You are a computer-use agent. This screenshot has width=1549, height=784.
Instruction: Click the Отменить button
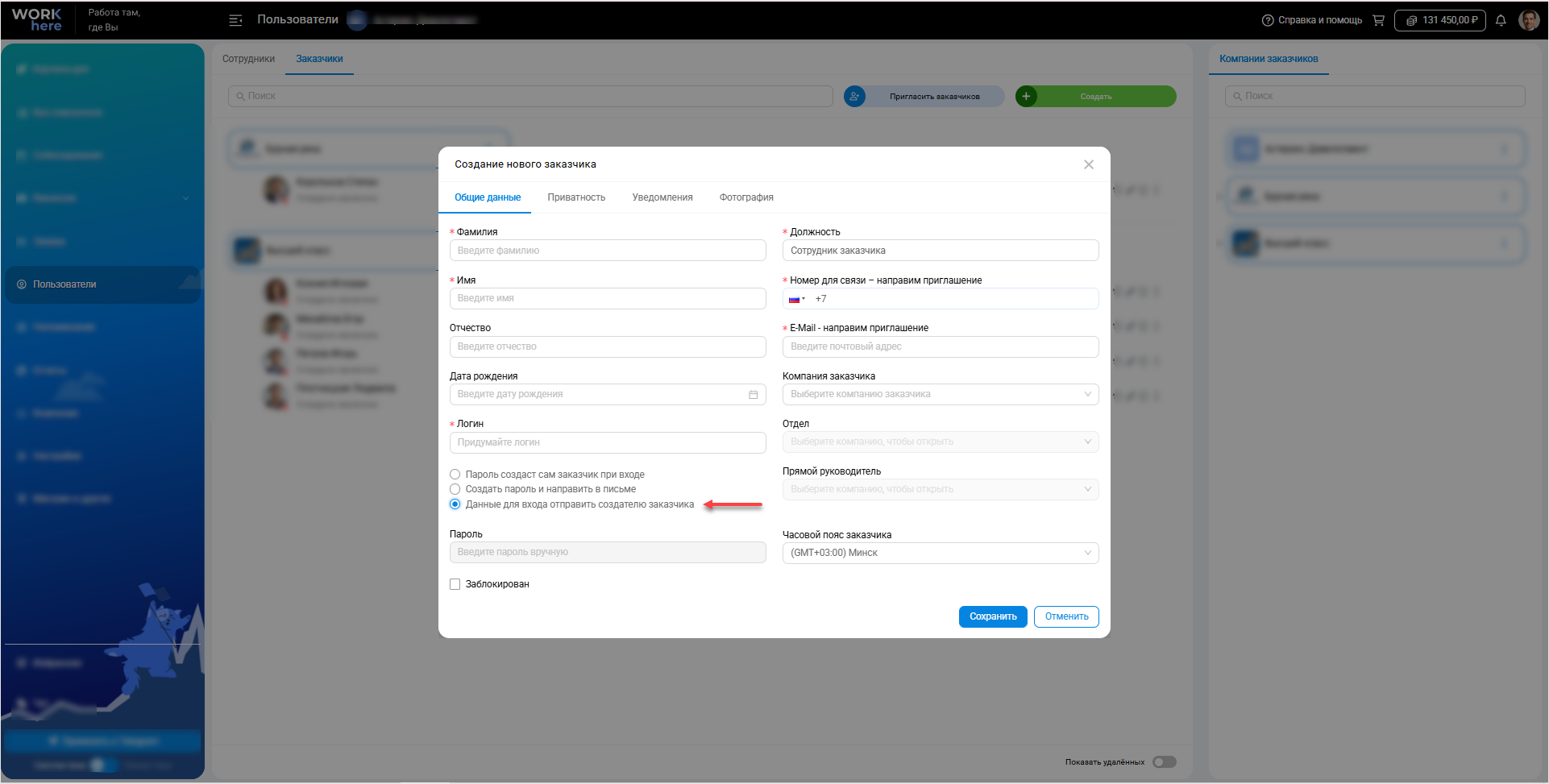pyautogui.click(x=1066, y=616)
